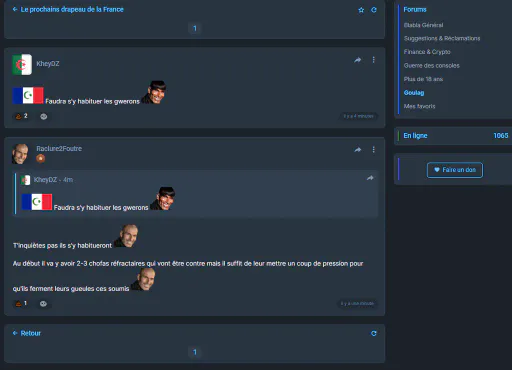Open the Guerre des consoles forum
This screenshot has width=512, height=370.
coord(432,66)
